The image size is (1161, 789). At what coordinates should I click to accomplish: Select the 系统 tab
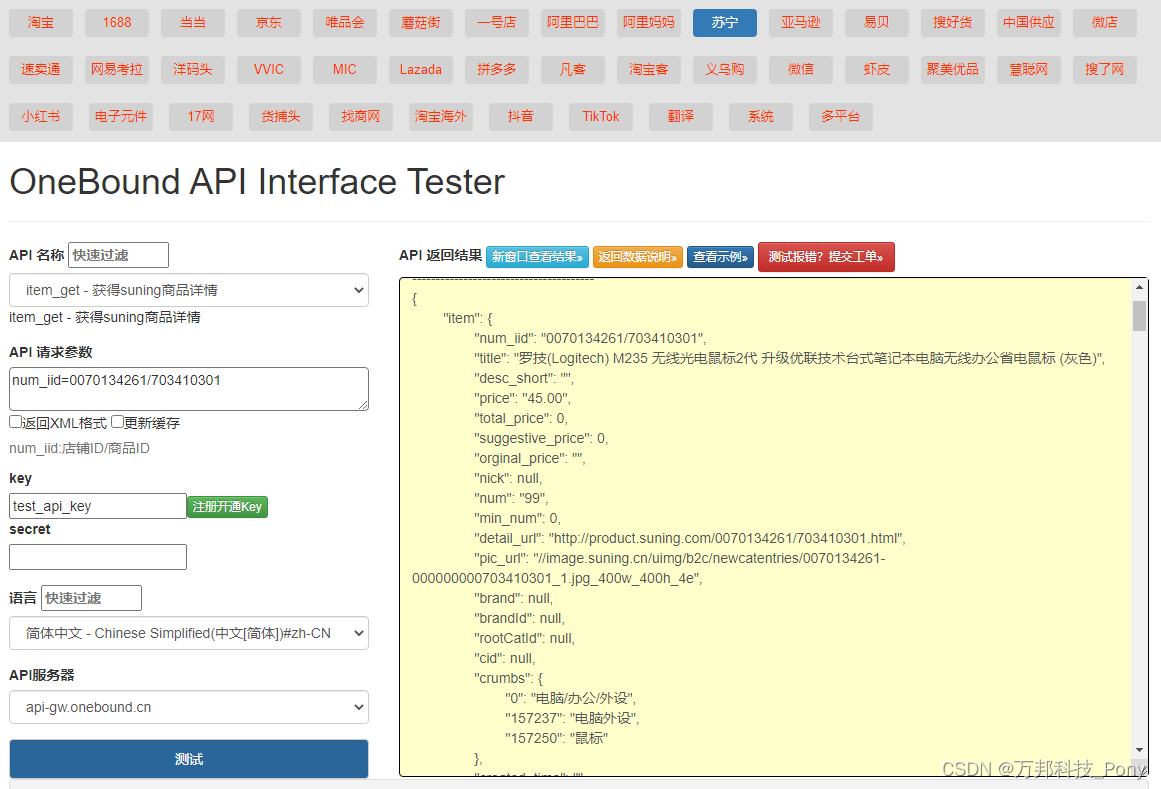click(x=760, y=117)
